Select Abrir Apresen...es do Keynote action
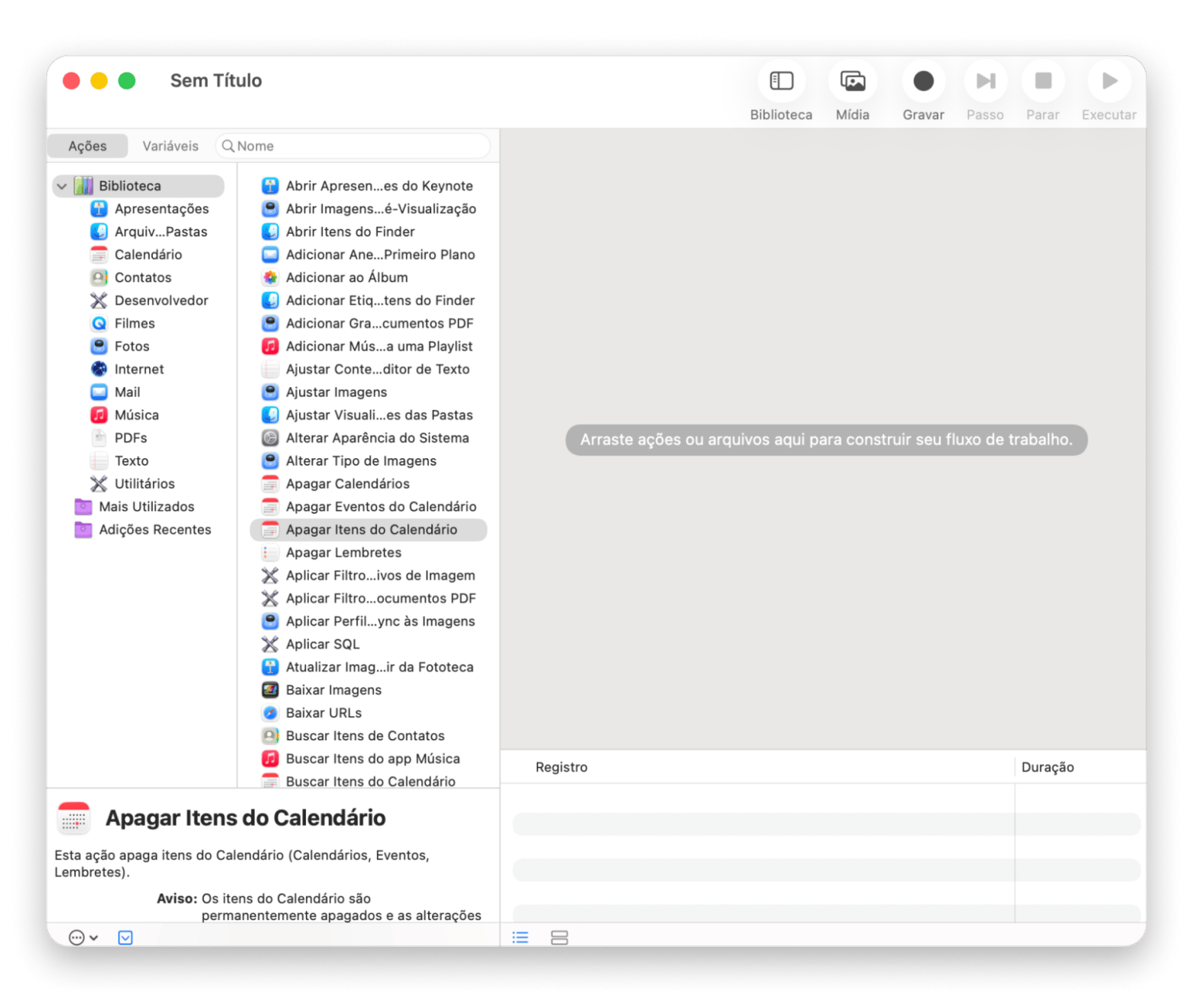Image resolution: width=1193 pixels, height=1008 pixels. click(x=368, y=186)
